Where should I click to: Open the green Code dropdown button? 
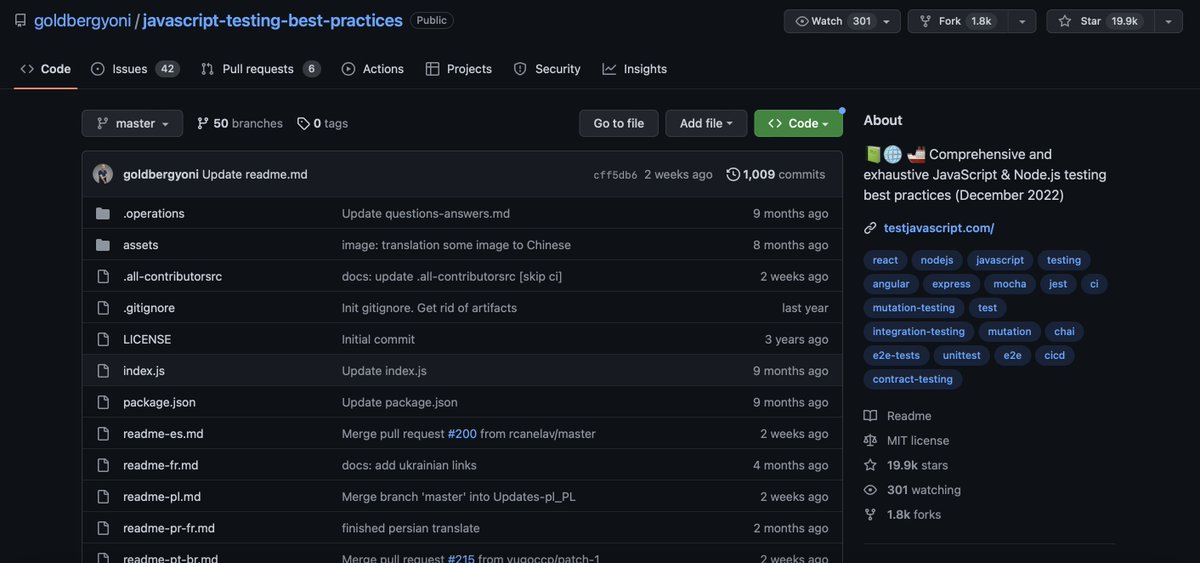pyautogui.click(x=798, y=123)
